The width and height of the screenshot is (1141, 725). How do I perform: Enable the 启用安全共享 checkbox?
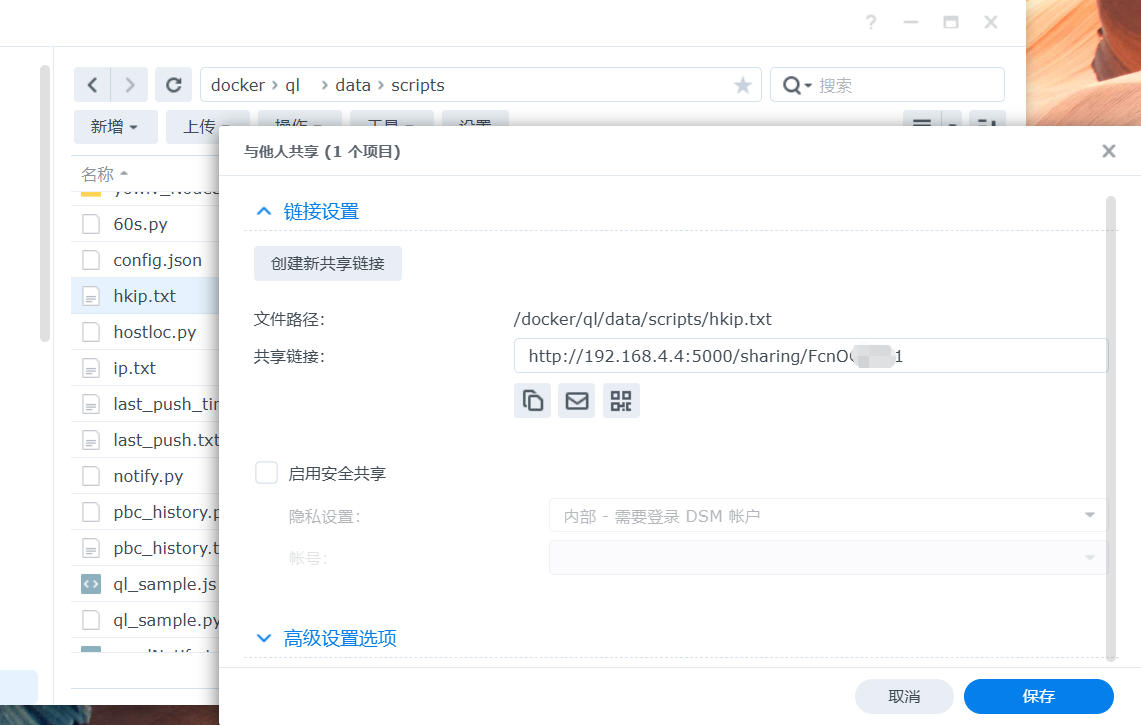pos(266,473)
